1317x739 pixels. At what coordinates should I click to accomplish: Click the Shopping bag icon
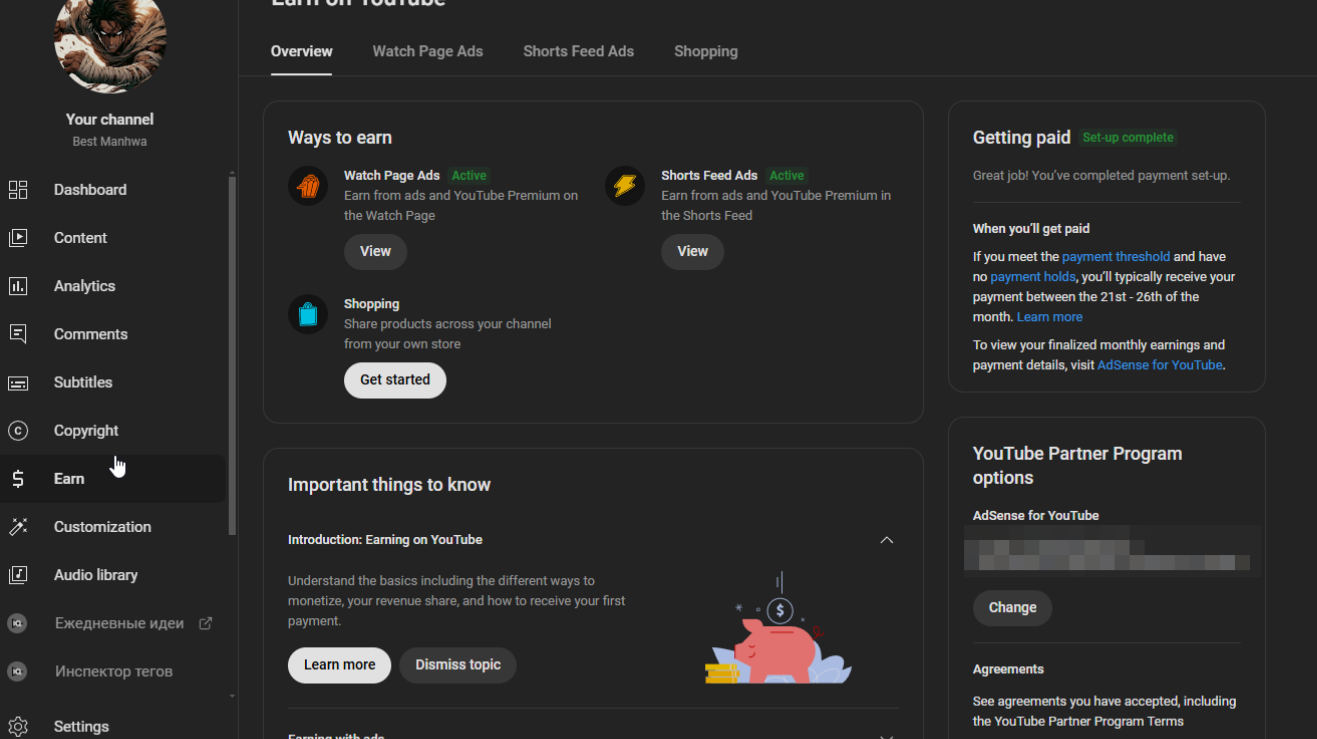308,314
